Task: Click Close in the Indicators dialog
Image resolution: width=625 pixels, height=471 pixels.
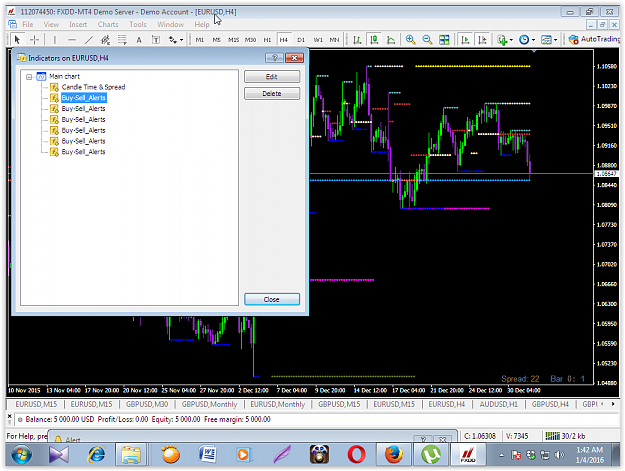Action: (x=272, y=299)
